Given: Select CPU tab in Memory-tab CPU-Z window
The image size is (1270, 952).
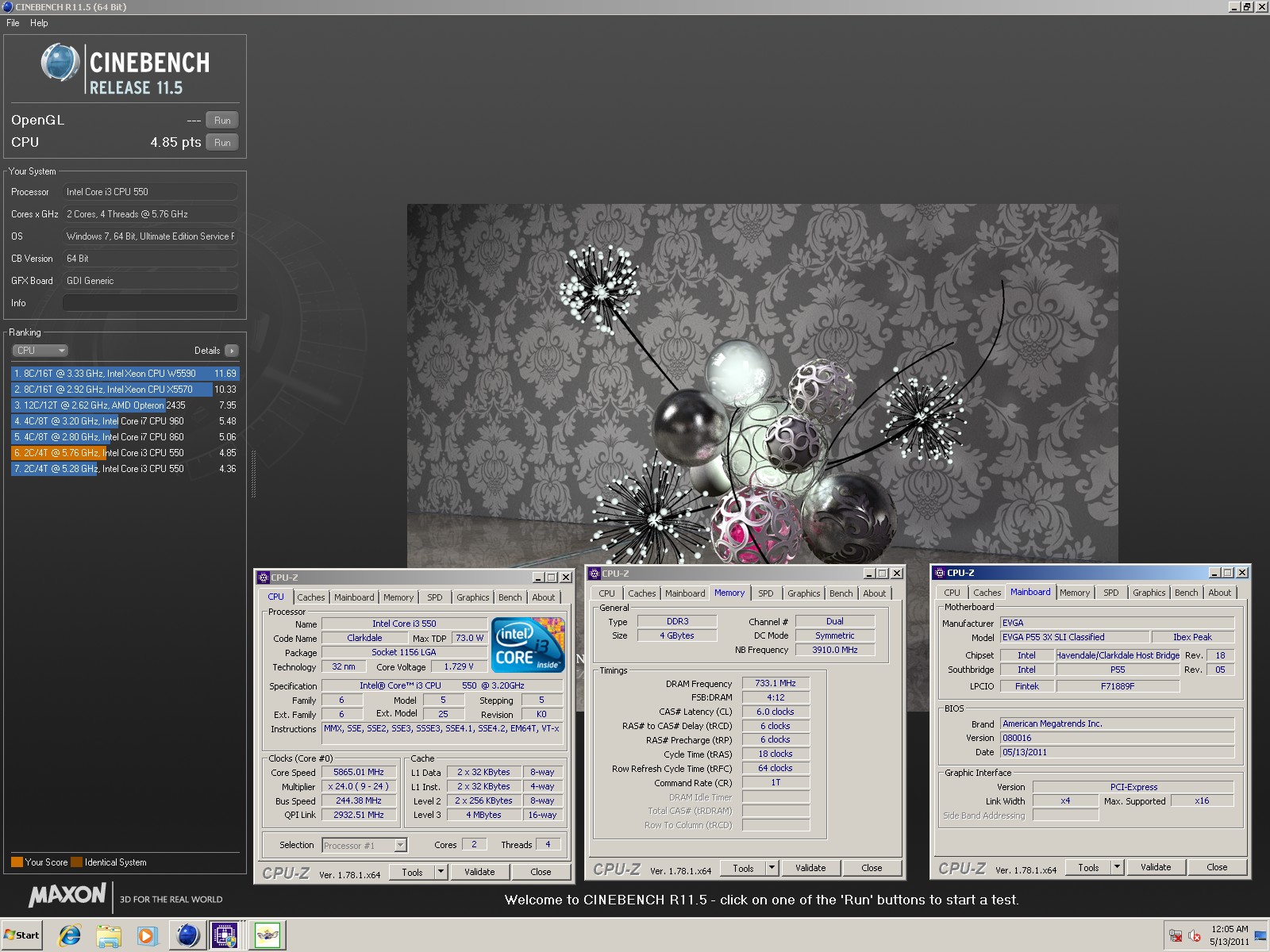Looking at the screenshot, I should tap(607, 593).
